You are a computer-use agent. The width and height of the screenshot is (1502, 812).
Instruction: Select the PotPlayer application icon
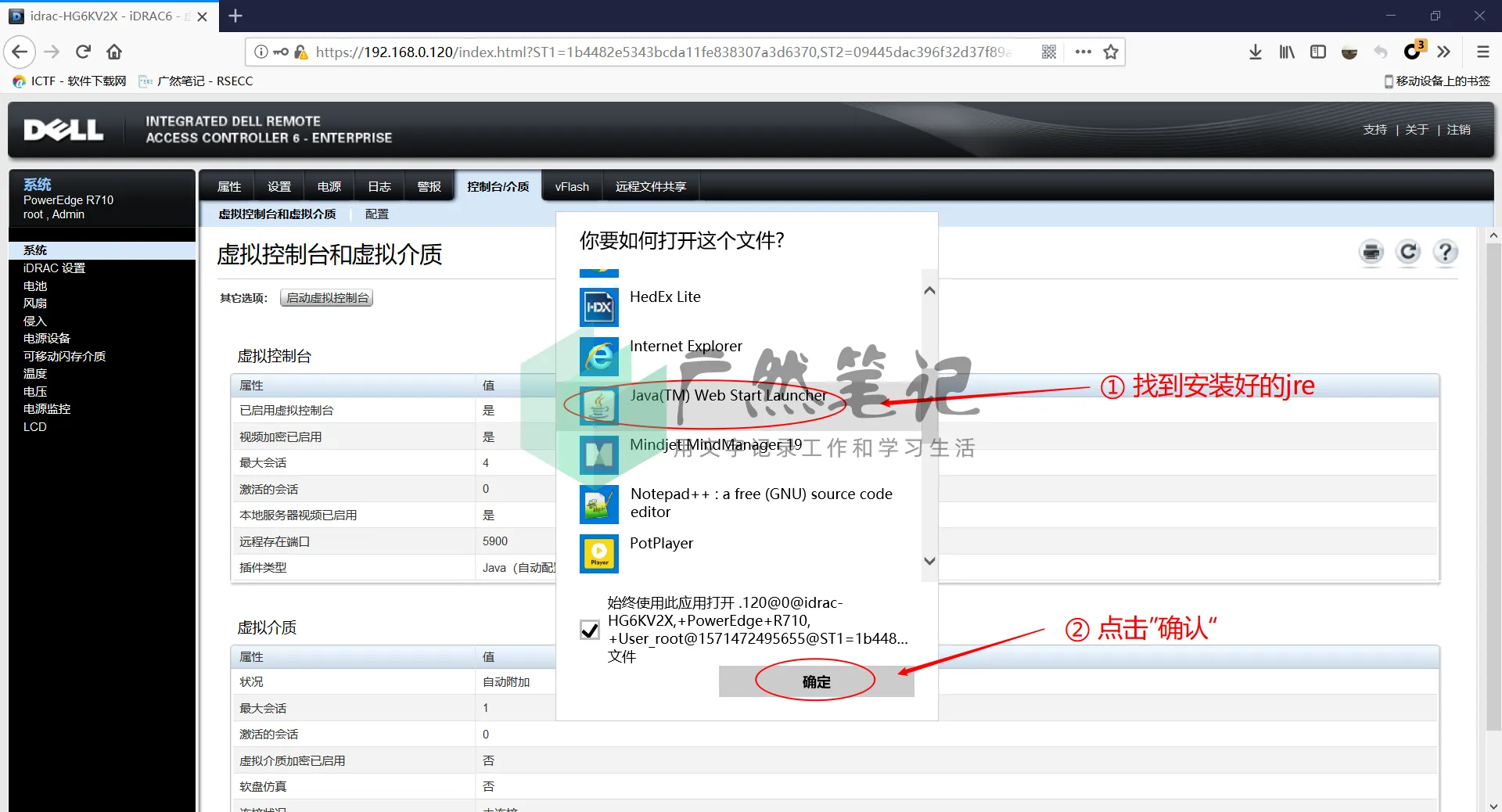pos(599,554)
